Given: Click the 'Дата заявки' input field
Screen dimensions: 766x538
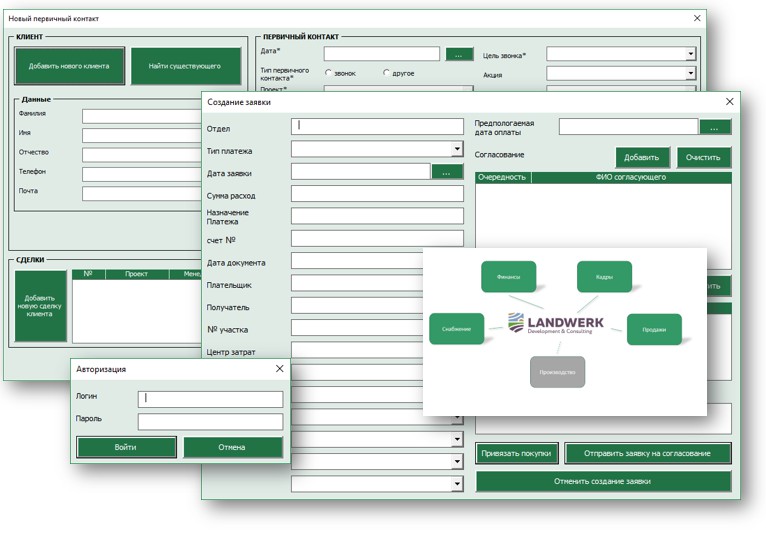Looking at the screenshot, I should point(361,171).
